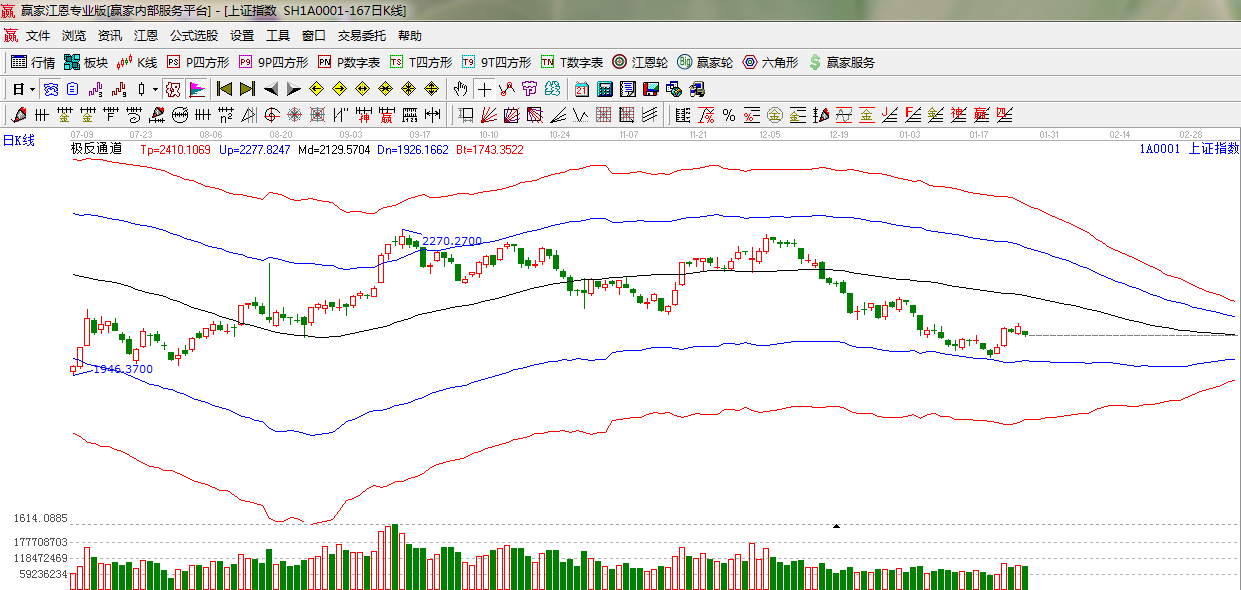
Task: Expand the 日 period dropdown arrow
Action: (32, 89)
